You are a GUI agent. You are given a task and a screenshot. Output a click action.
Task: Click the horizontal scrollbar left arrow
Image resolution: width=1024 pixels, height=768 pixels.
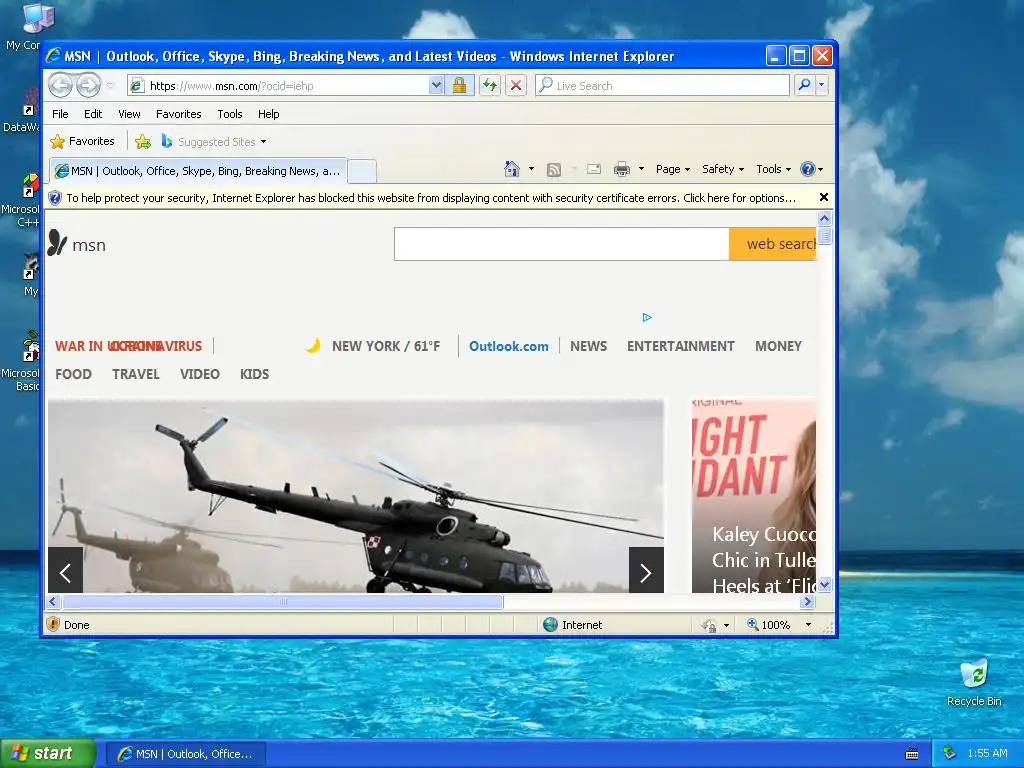tap(54, 601)
